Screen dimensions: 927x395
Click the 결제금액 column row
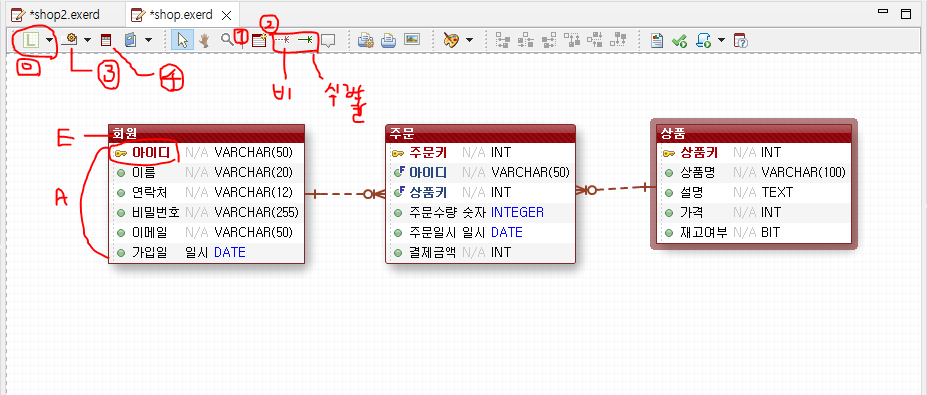479,252
